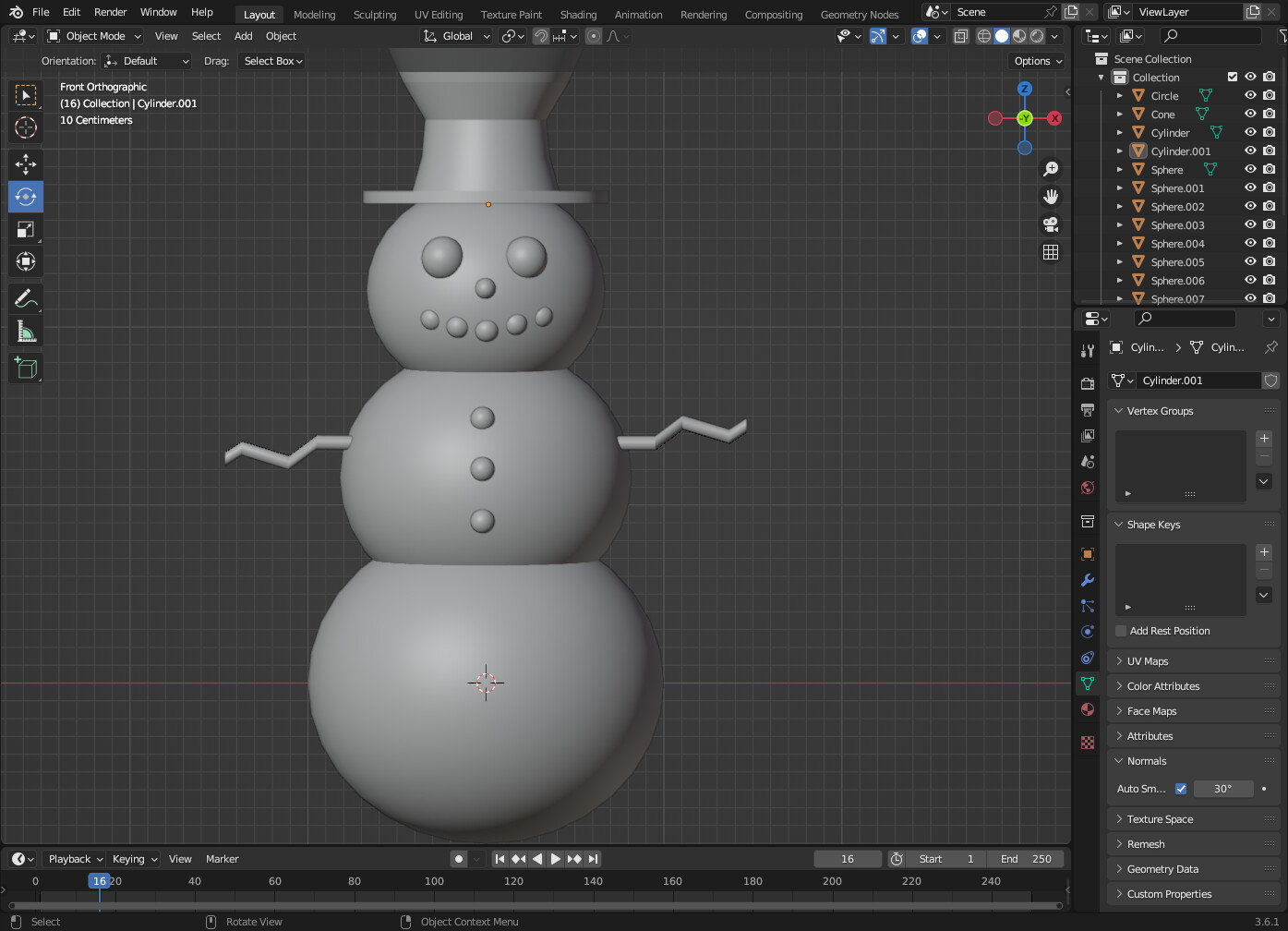The width and height of the screenshot is (1288, 931).
Task: Hide the Sphere object with its eye toggle
Action: (x=1249, y=169)
